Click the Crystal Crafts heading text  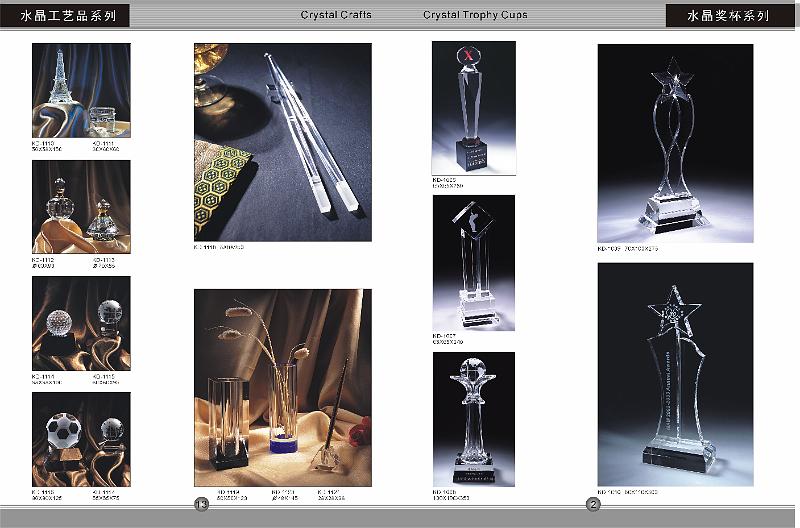click(x=337, y=15)
